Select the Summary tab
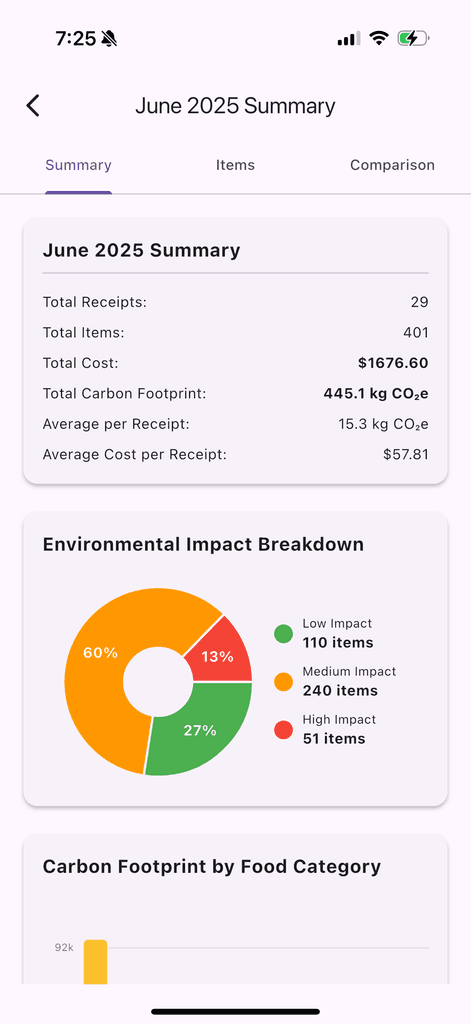Image resolution: width=471 pixels, height=1024 pixels. pos(78,165)
